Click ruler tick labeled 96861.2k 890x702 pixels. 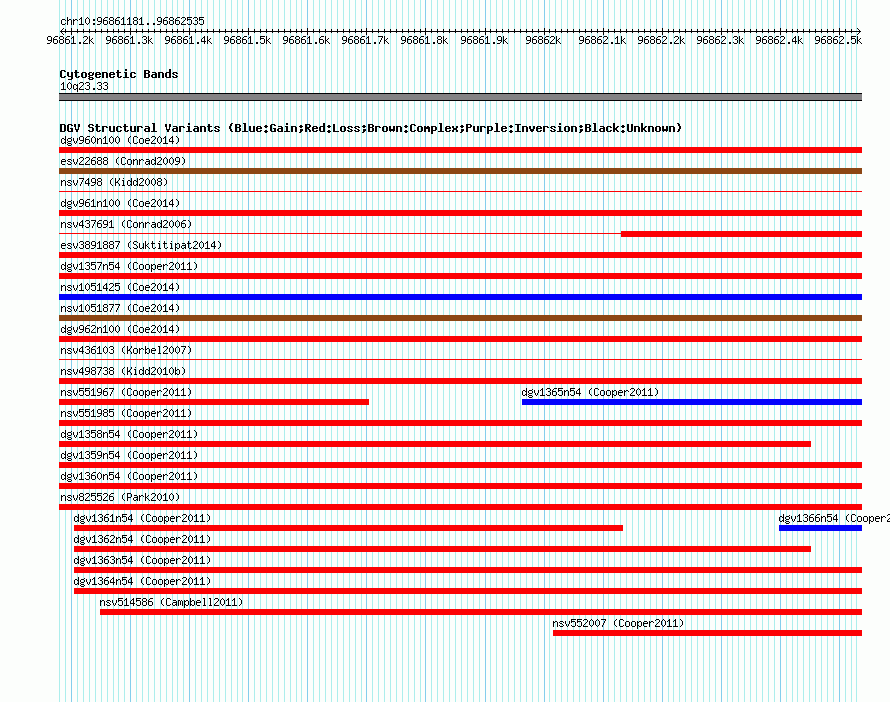70,40
